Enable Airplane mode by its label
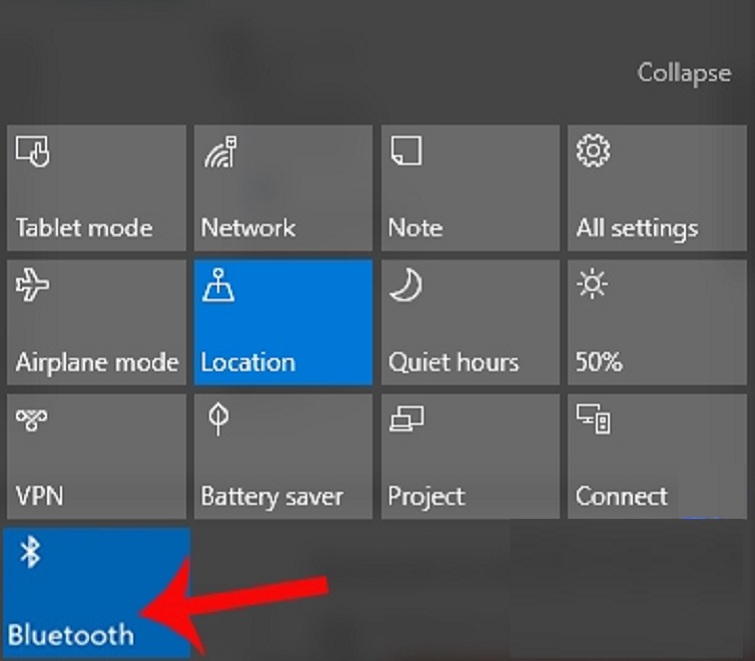Screen dimensions: 755x661 coord(96,362)
